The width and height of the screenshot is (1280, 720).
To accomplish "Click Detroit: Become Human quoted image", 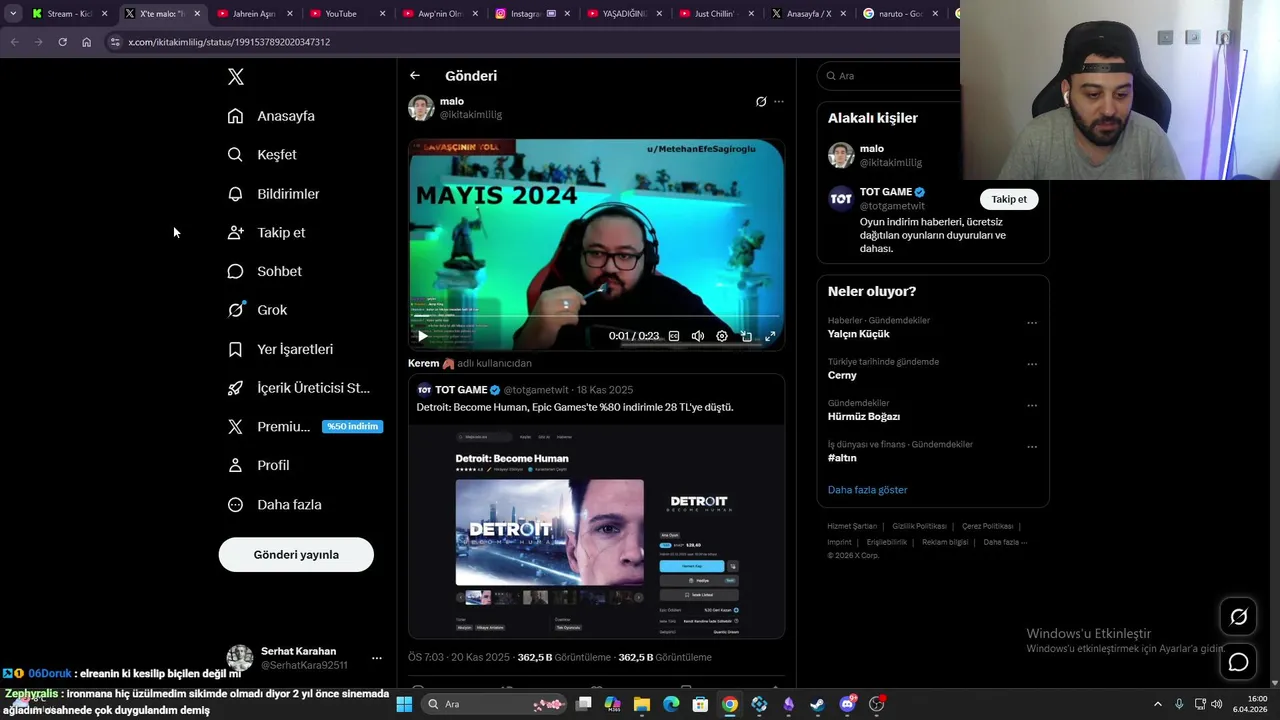I will pyautogui.click(x=596, y=531).
